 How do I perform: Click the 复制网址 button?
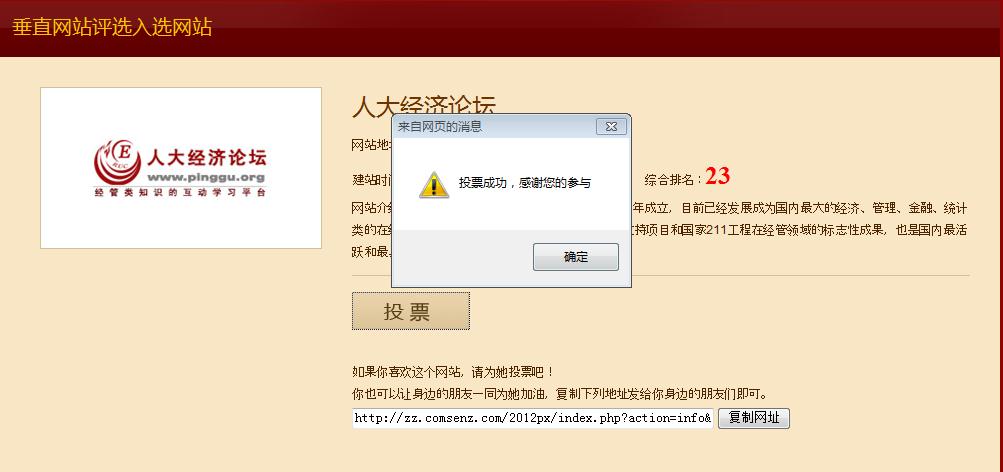[754, 418]
